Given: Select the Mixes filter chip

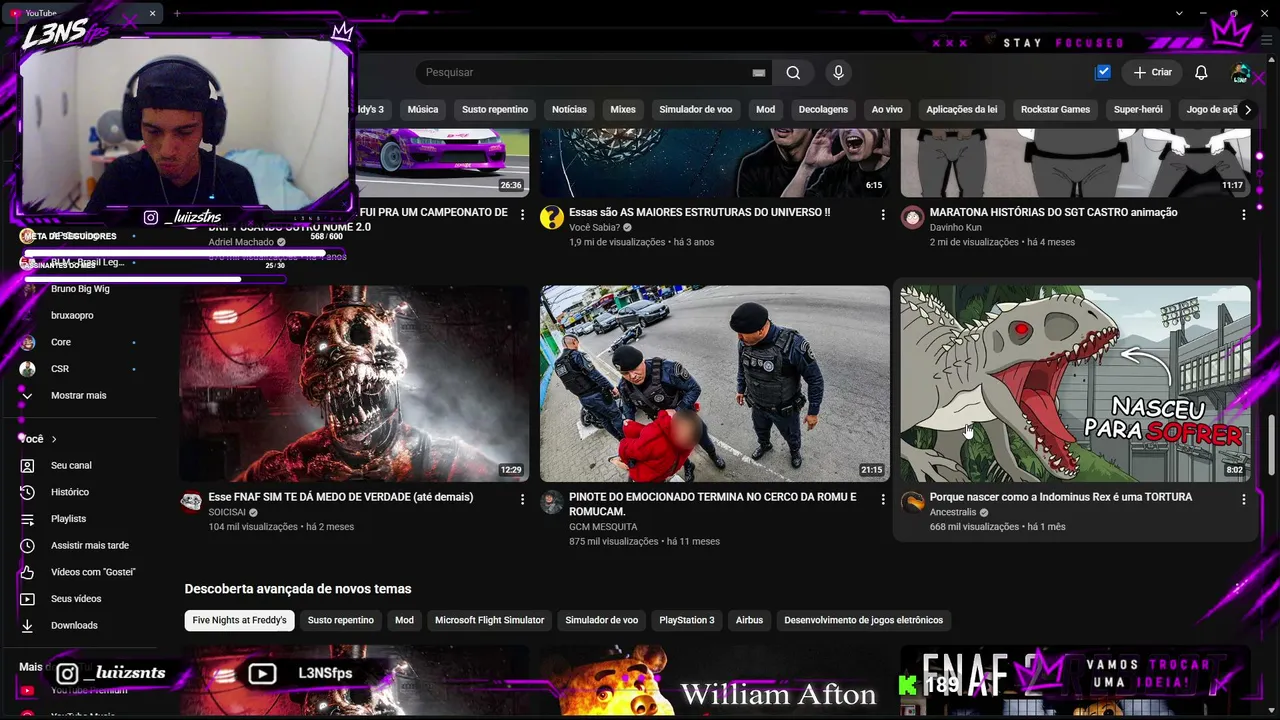Looking at the screenshot, I should click(x=623, y=110).
